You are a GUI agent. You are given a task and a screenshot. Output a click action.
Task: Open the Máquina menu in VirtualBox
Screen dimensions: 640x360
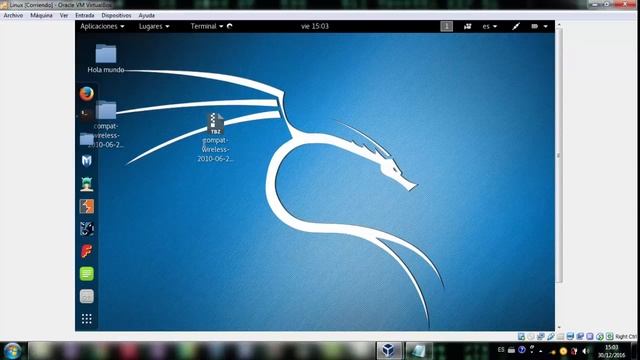(x=41, y=15)
